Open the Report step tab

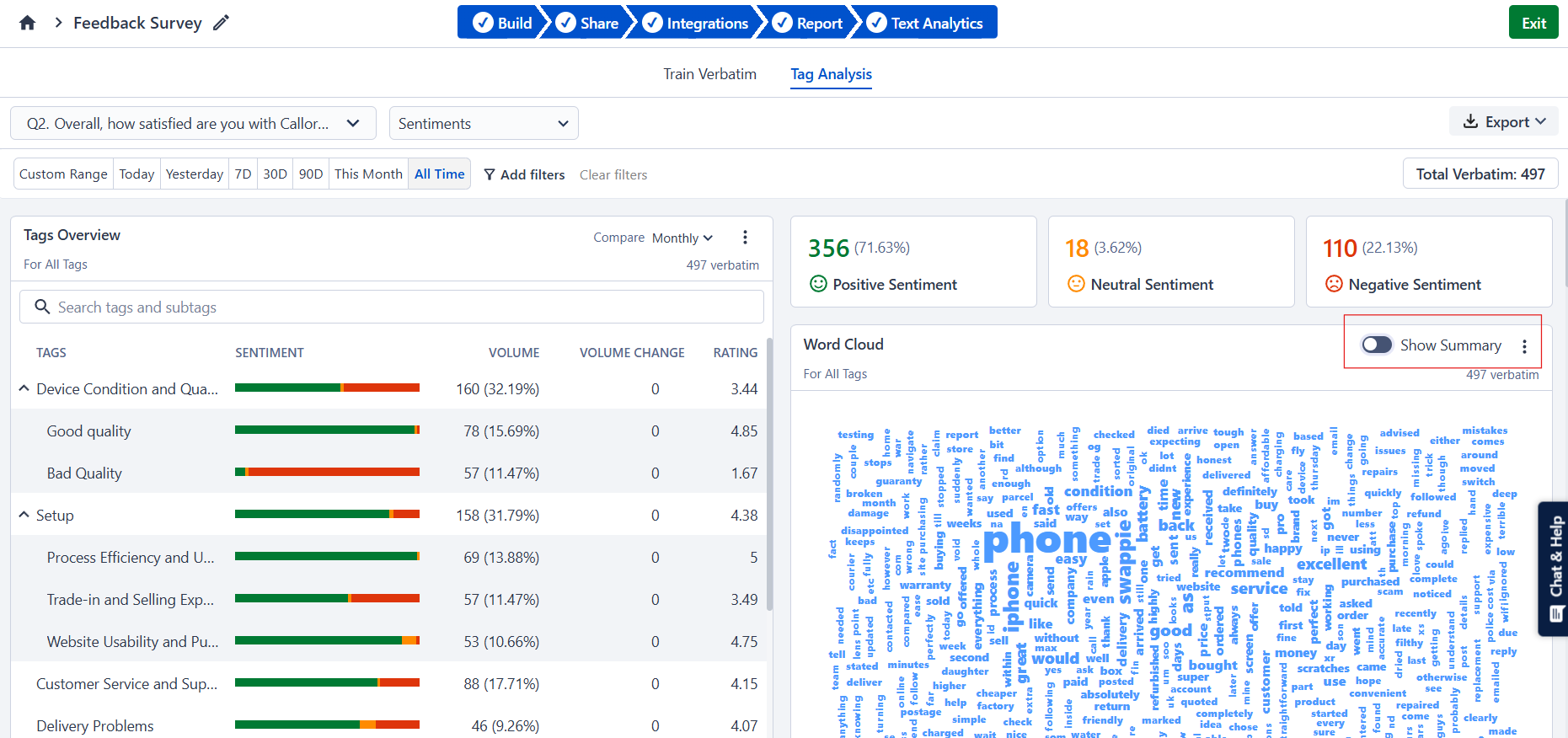808,23
